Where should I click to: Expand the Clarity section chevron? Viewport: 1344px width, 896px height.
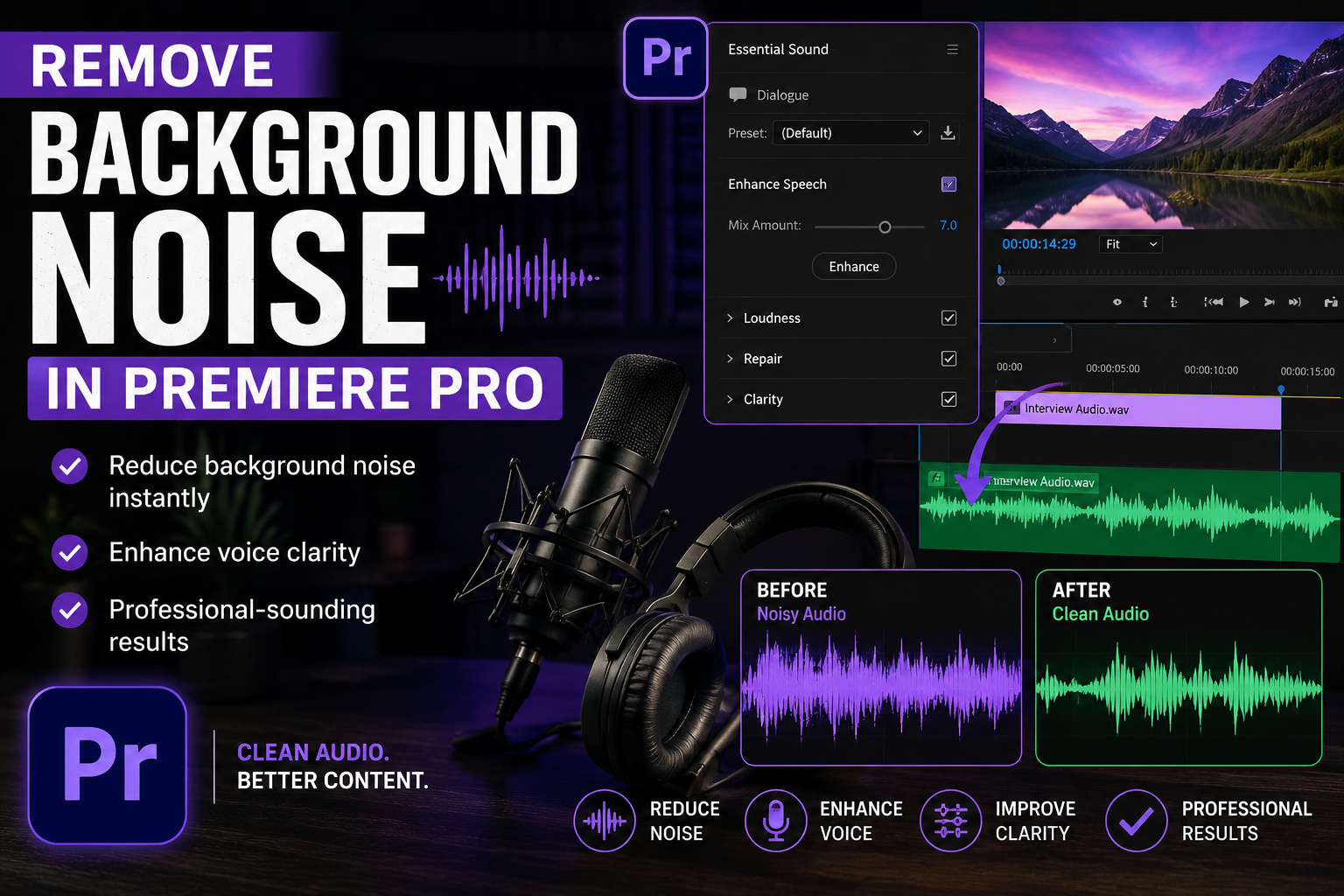(730, 399)
